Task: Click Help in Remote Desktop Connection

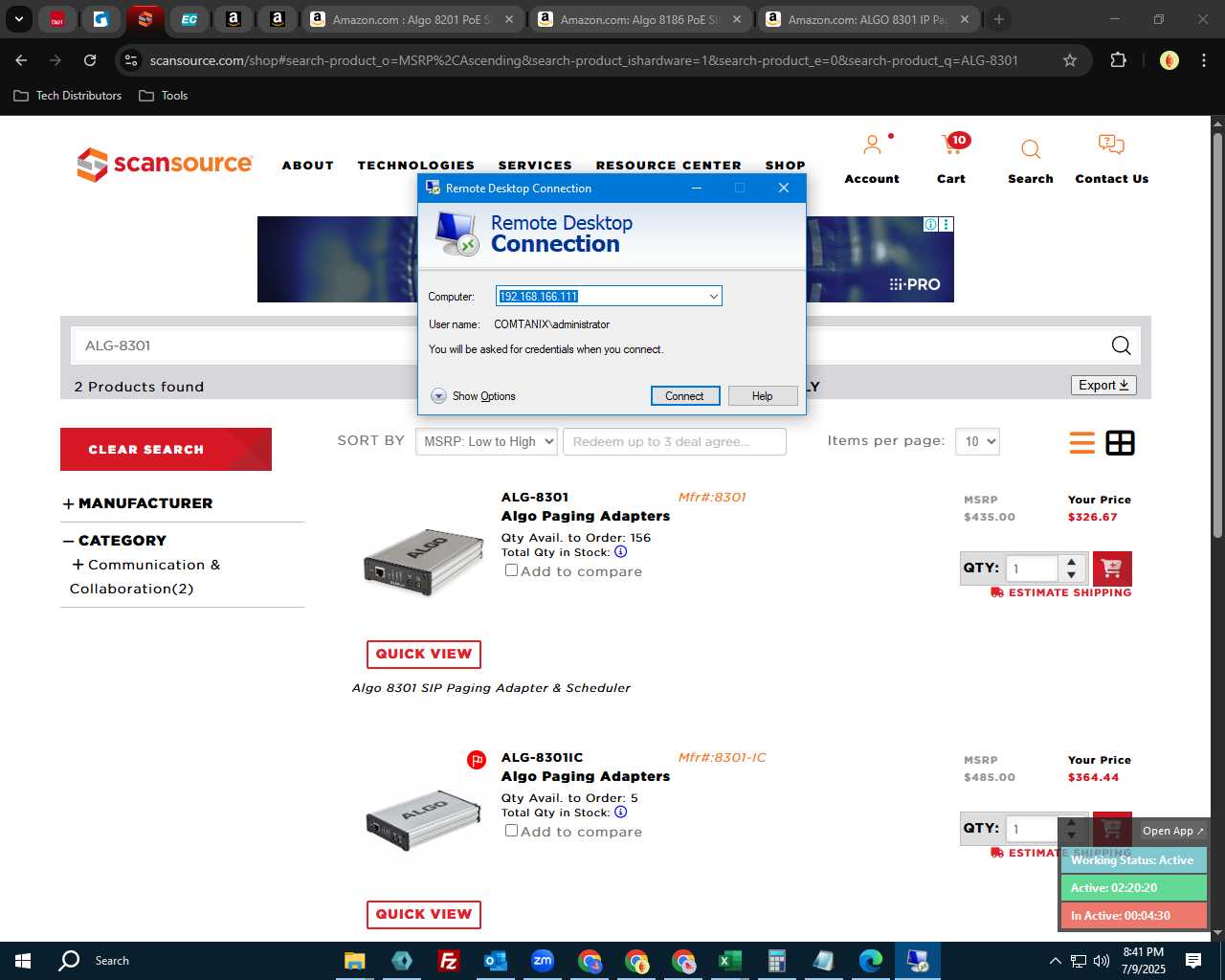Action: tap(763, 396)
